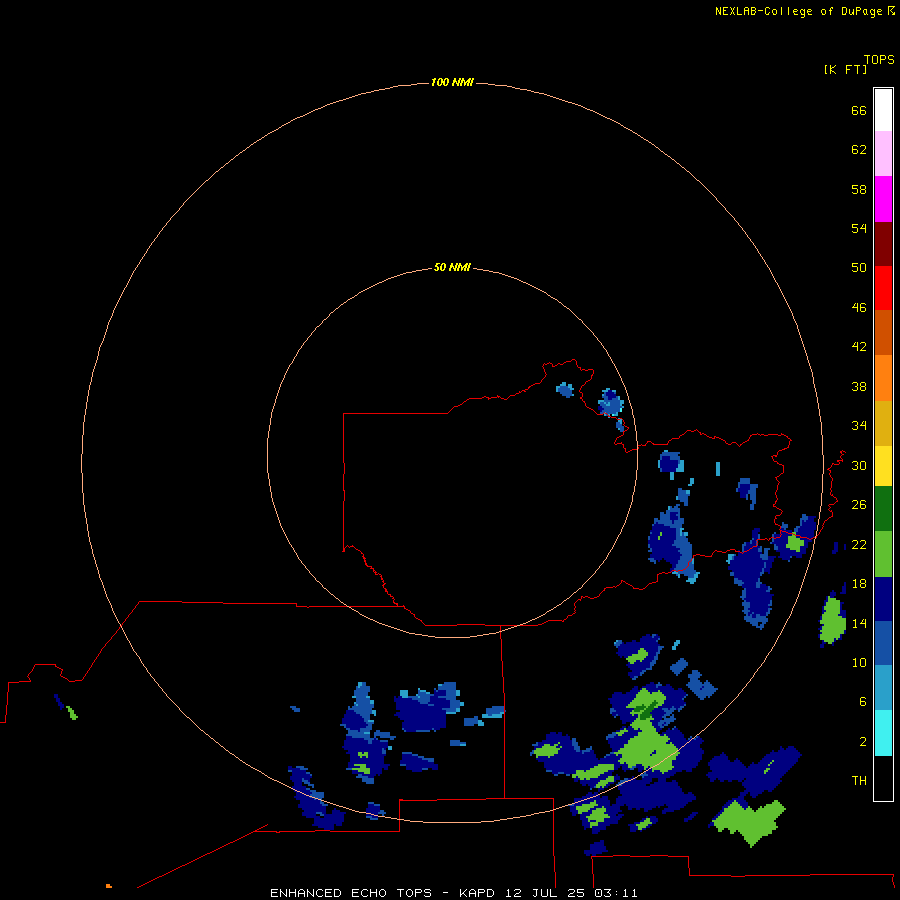Select the cyan legend swatch
Screen dimensions: 900x900
tap(883, 733)
